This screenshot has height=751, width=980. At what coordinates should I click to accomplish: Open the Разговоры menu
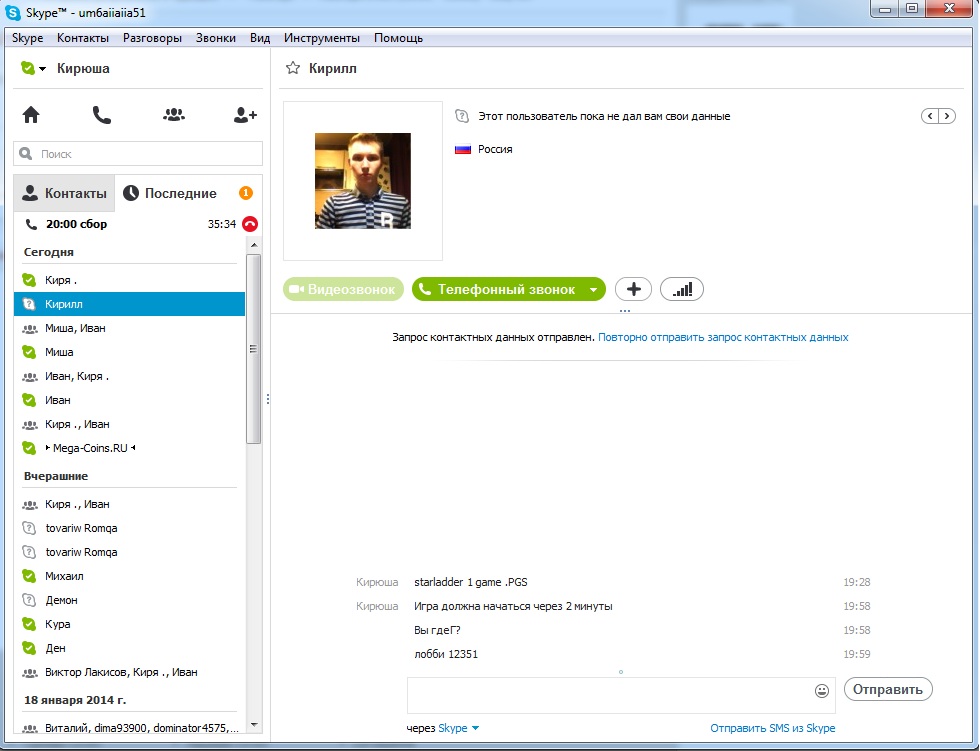point(152,38)
